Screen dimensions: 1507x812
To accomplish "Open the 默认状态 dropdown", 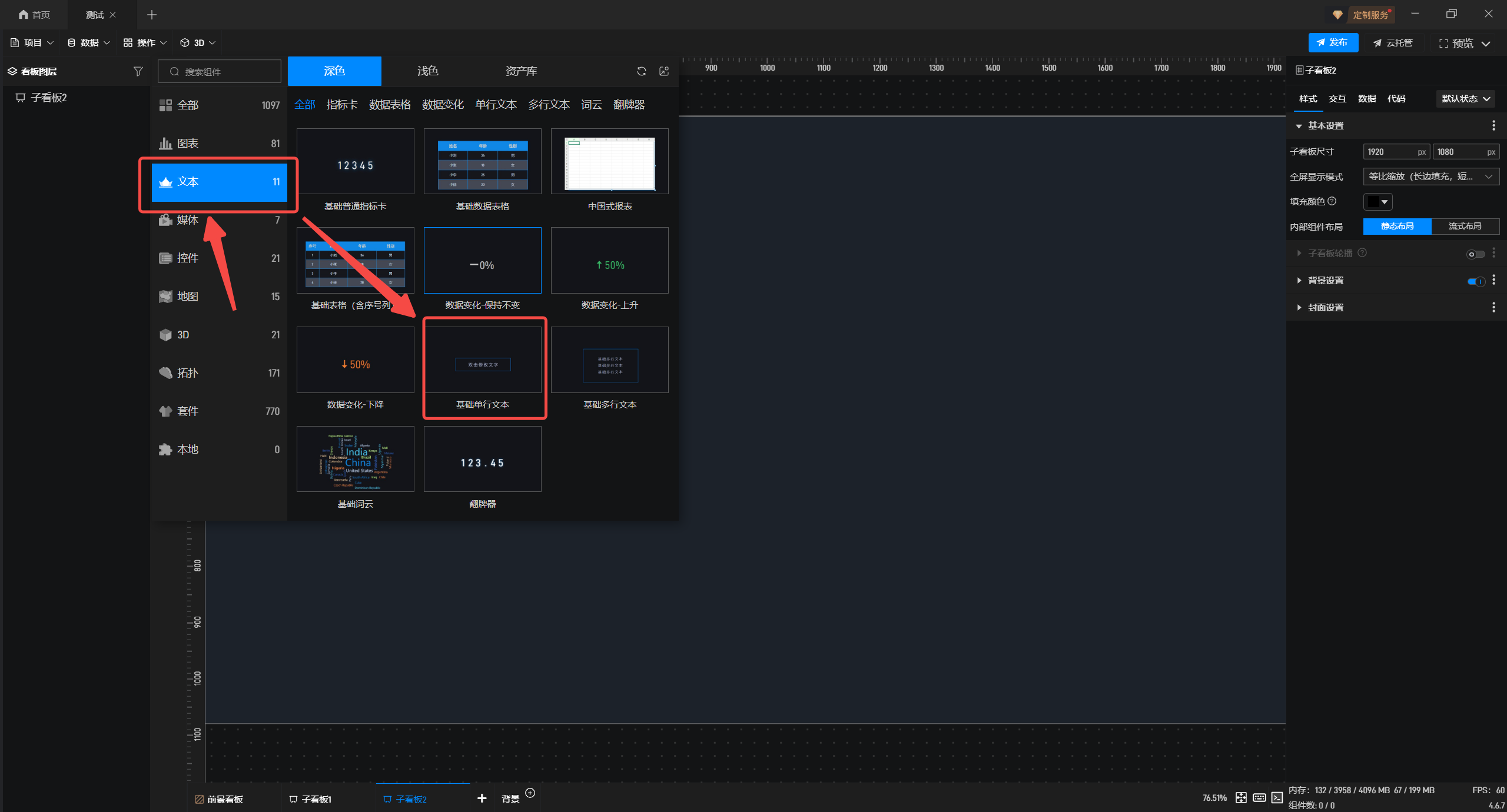I will [x=1465, y=99].
